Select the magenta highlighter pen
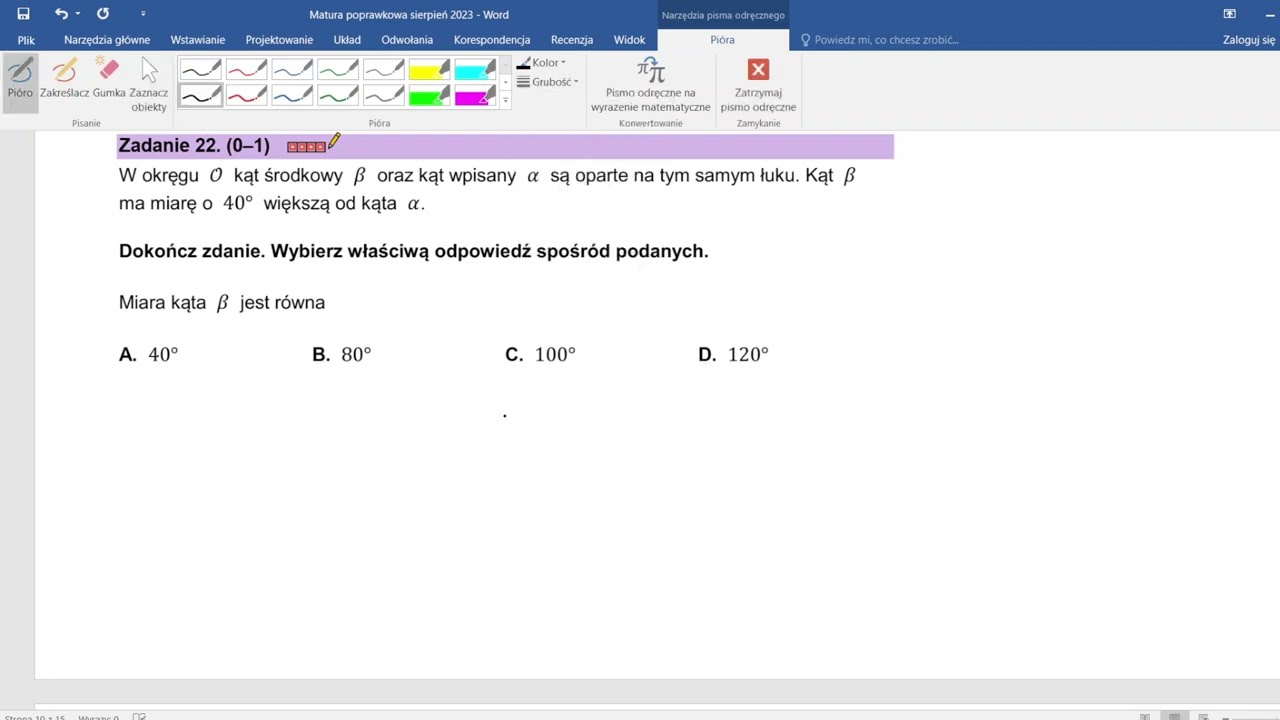This screenshot has width=1280, height=720. tap(476, 96)
